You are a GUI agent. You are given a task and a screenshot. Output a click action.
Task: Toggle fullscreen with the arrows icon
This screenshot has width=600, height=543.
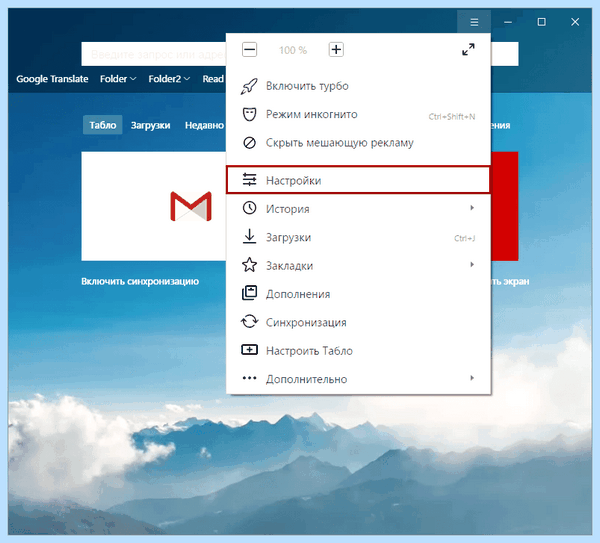click(468, 49)
